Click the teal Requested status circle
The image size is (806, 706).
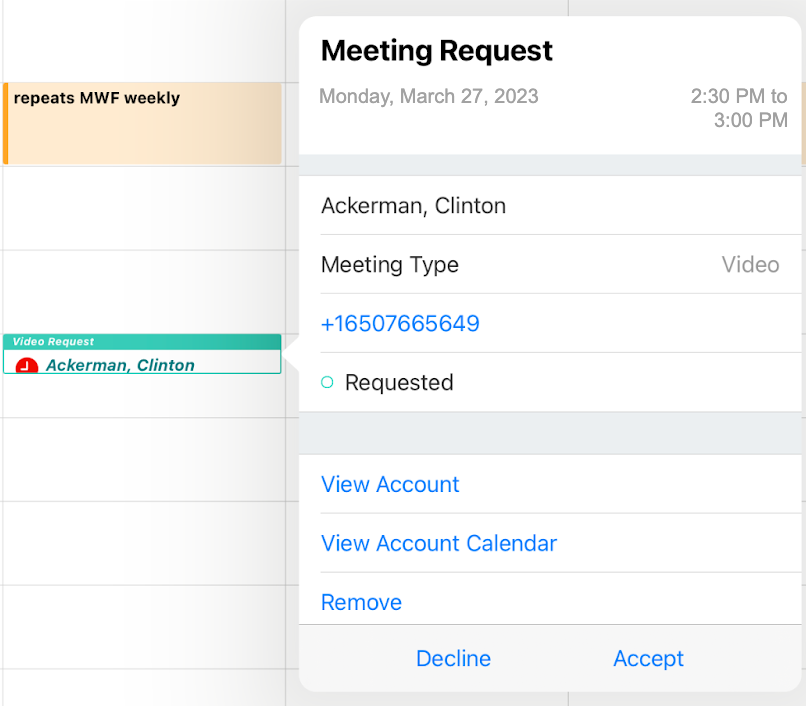(327, 382)
